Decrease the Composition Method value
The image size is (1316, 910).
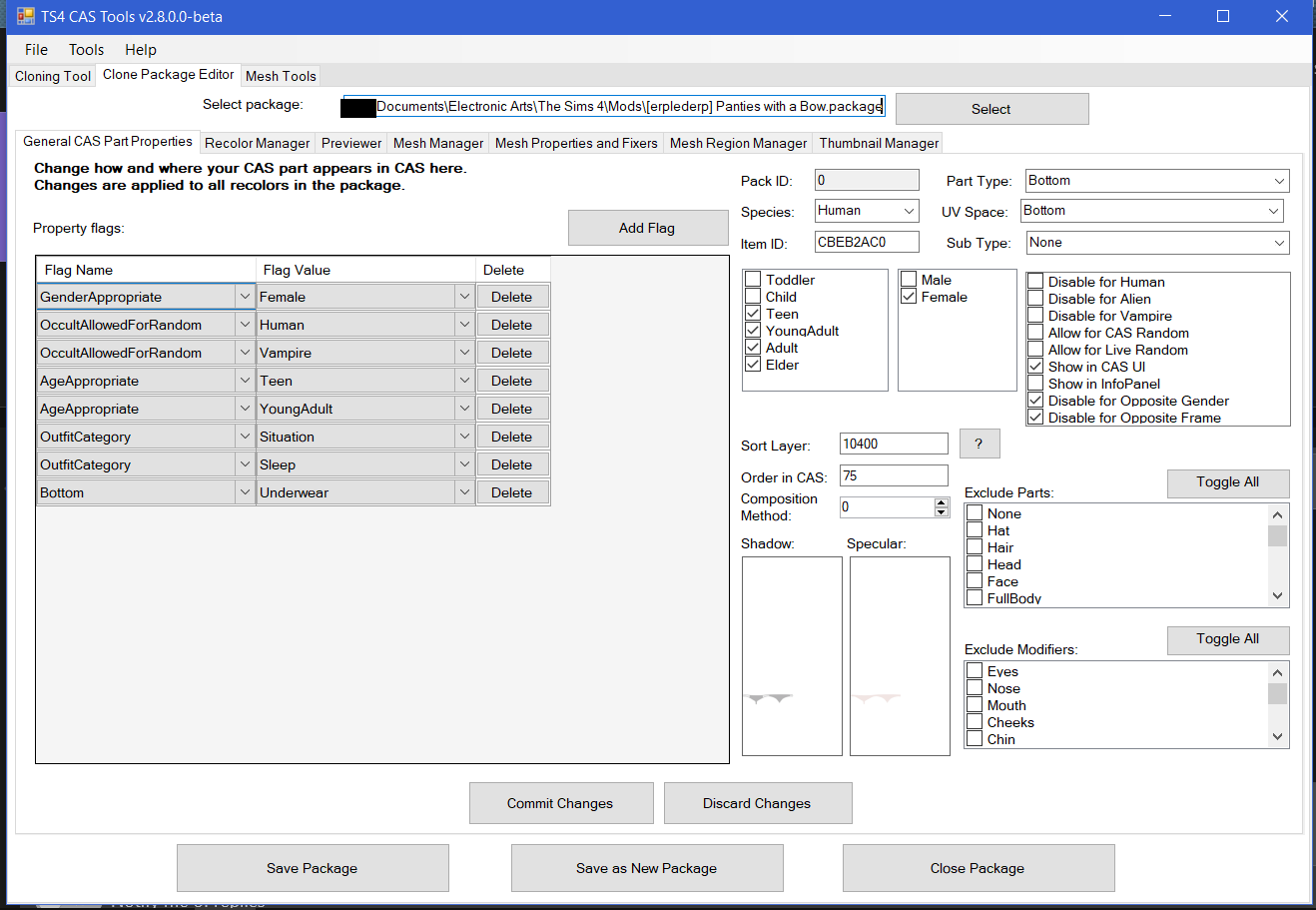(x=942, y=512)
